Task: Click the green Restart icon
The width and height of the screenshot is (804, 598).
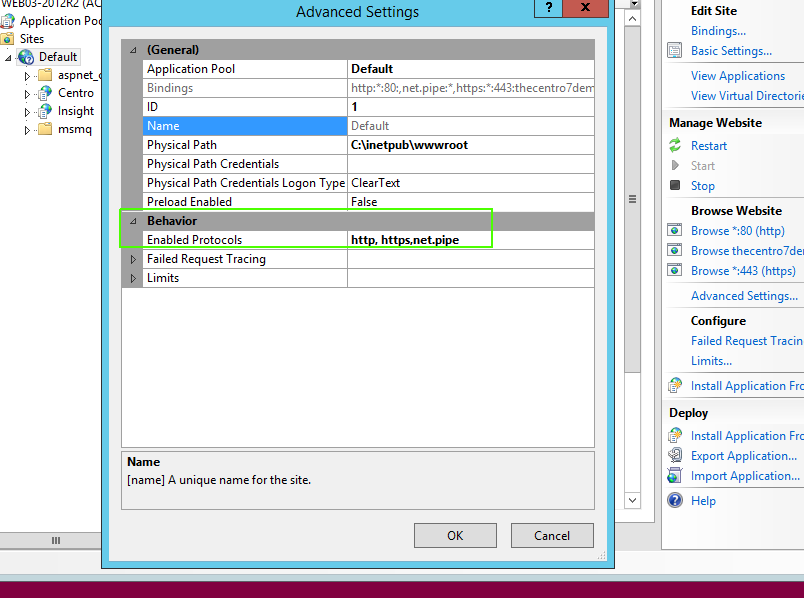Action: coord(676,146)
